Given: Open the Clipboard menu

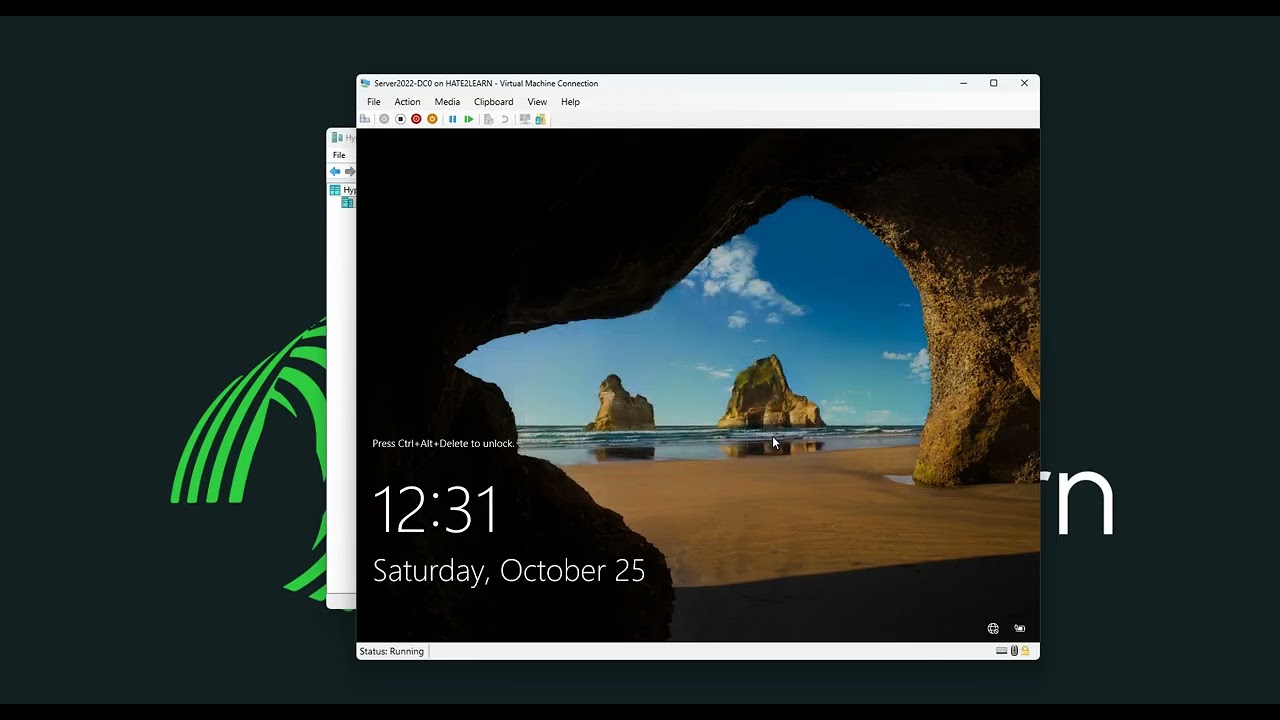Looking at the screenshot, I should (493, 102).
